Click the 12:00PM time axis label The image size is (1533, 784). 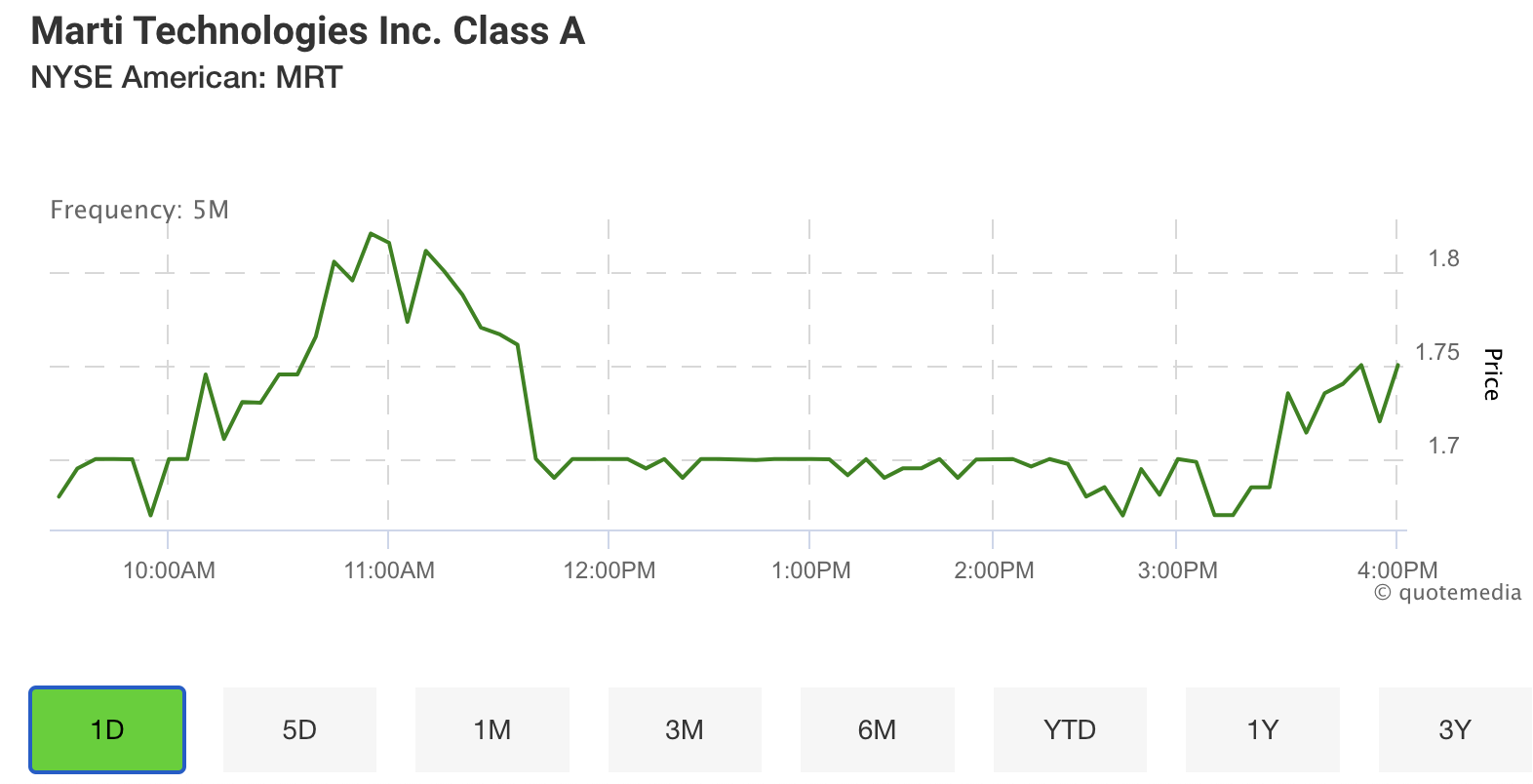609,570
